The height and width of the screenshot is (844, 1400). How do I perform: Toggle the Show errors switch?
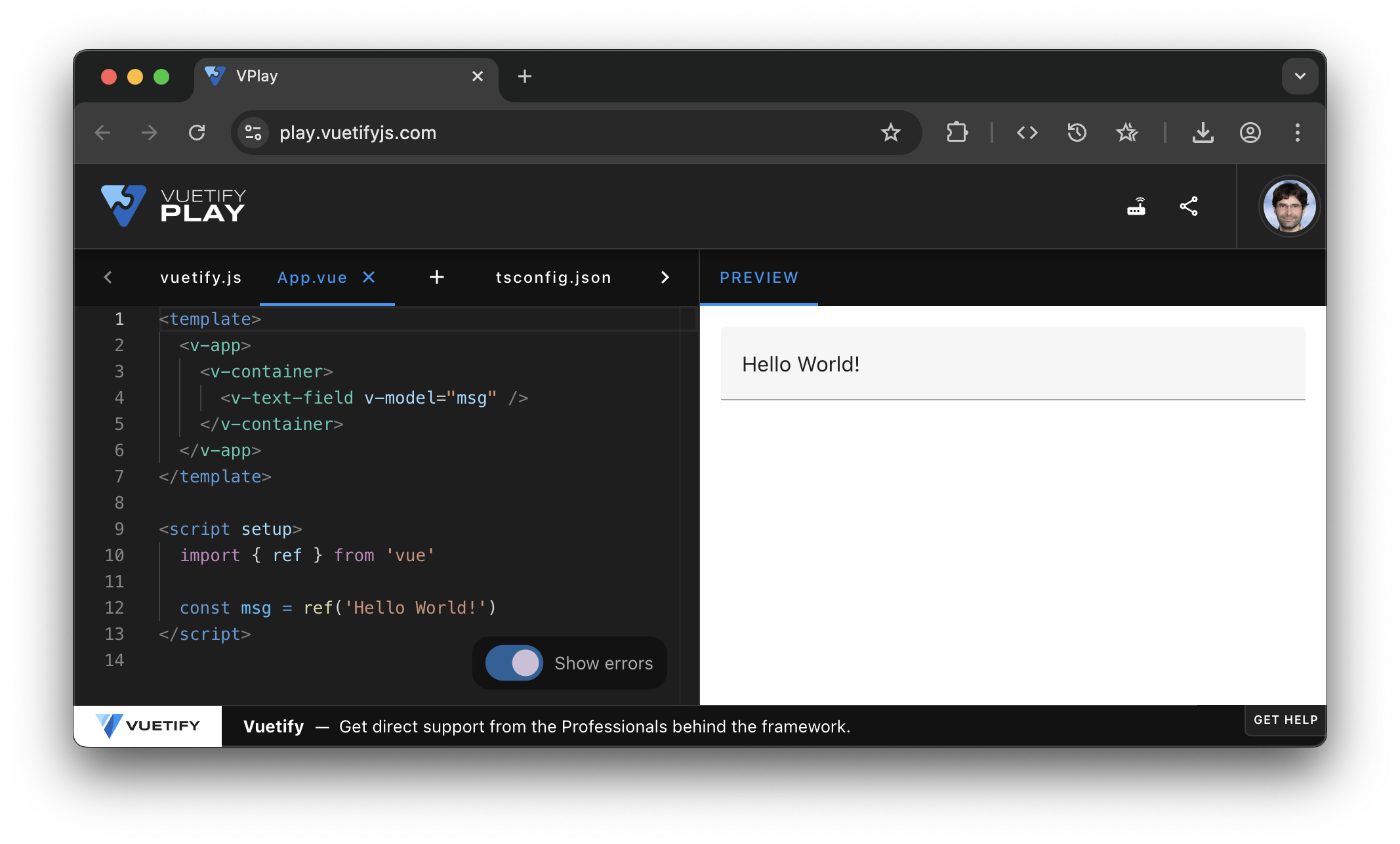click(514, 663)
